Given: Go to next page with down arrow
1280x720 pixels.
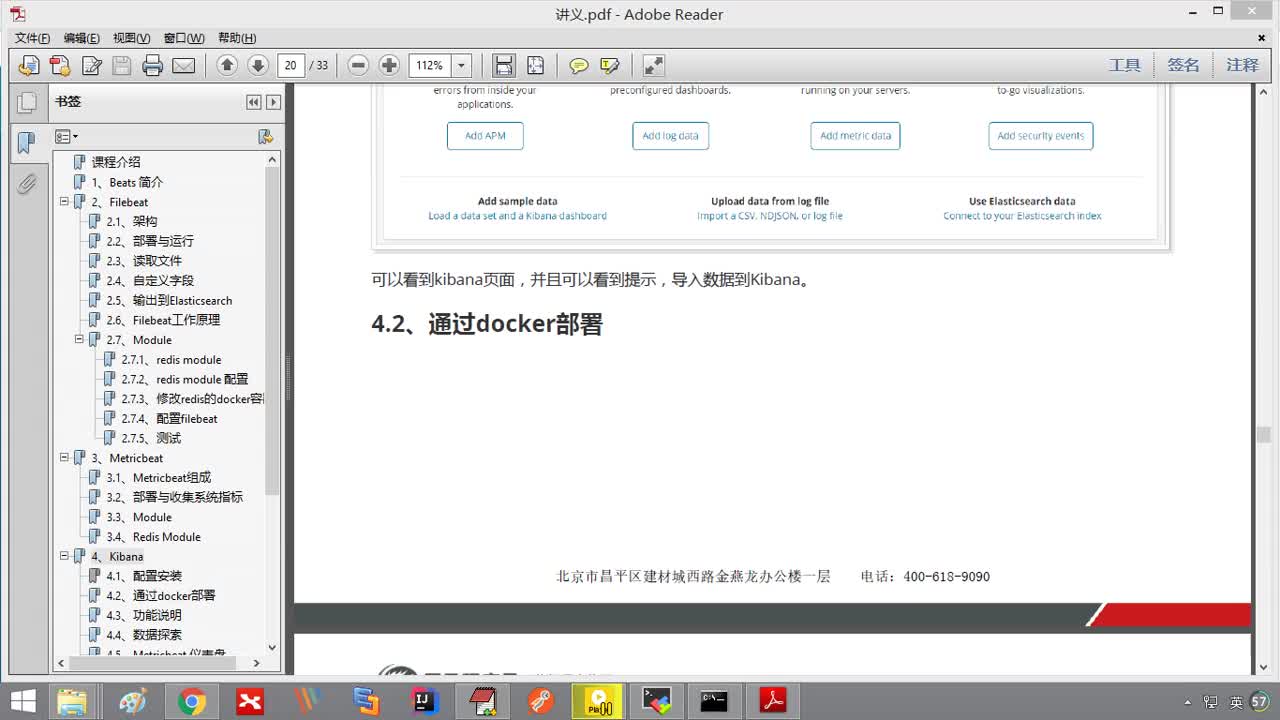Looking at the screenshot, I should (258, 65).
